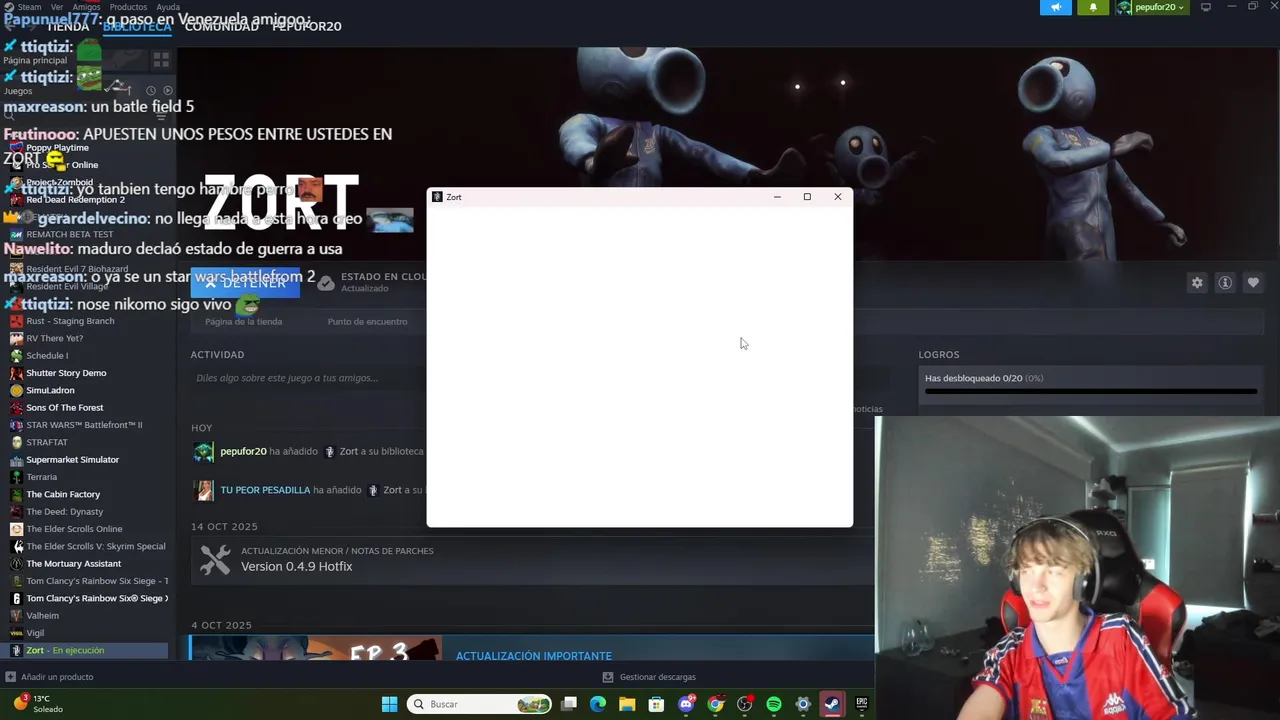Viewport: 1280px width, 720px height.
Task: Maximize the Zort game window
Action: (807, 197)
